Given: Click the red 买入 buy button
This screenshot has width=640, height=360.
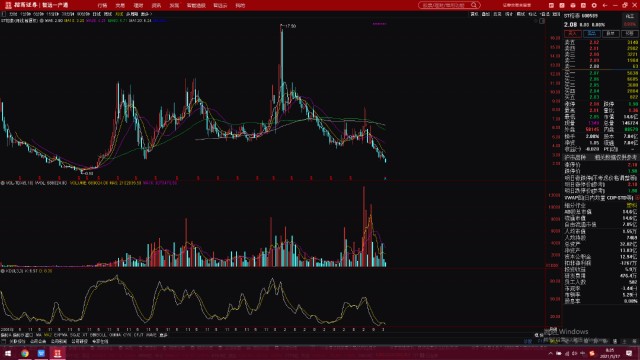Looking at the screenshot, I should [573, 33].
